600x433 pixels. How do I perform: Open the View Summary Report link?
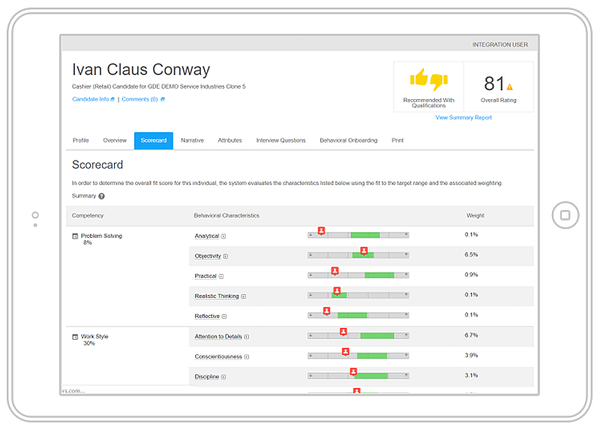click(x=463, y=117)
